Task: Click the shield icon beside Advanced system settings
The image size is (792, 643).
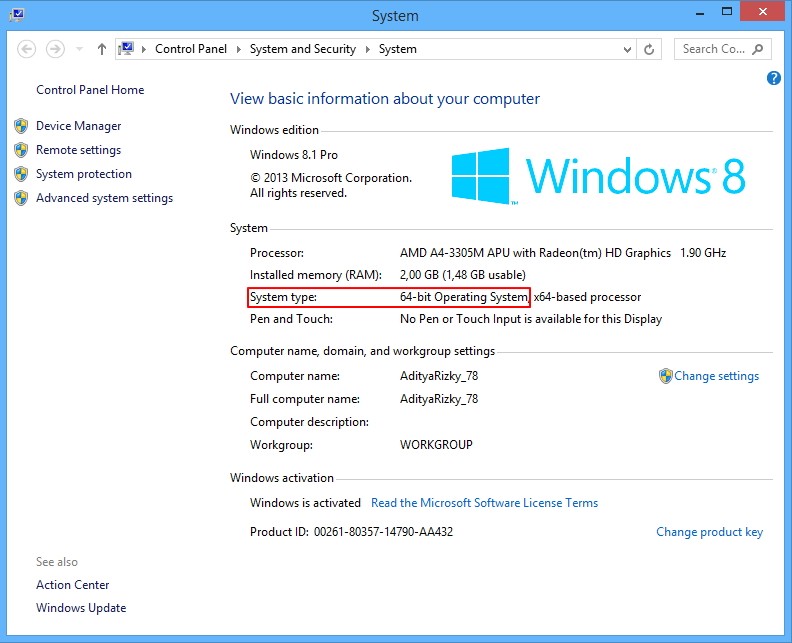Action: 21,198
